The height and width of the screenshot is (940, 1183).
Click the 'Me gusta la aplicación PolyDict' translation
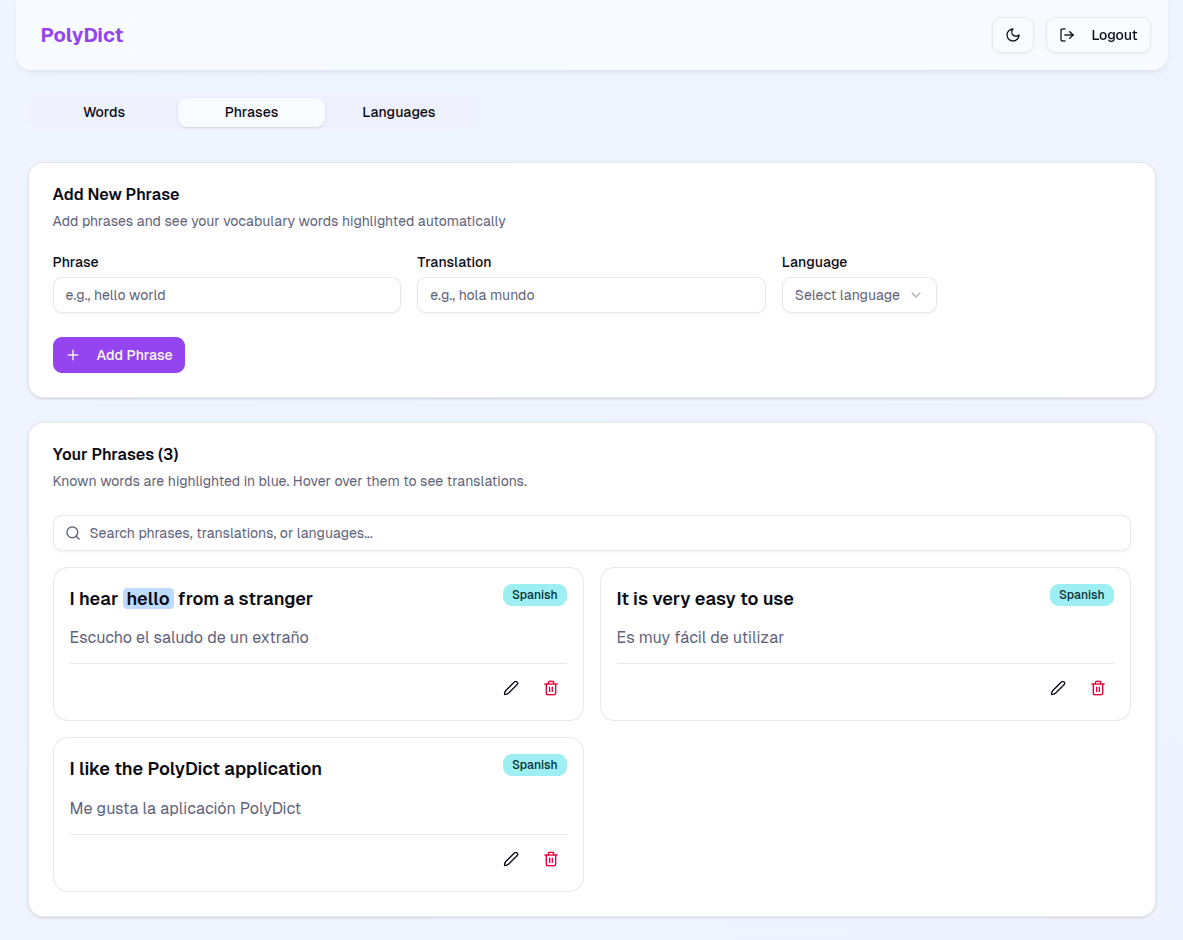[185, 809]
